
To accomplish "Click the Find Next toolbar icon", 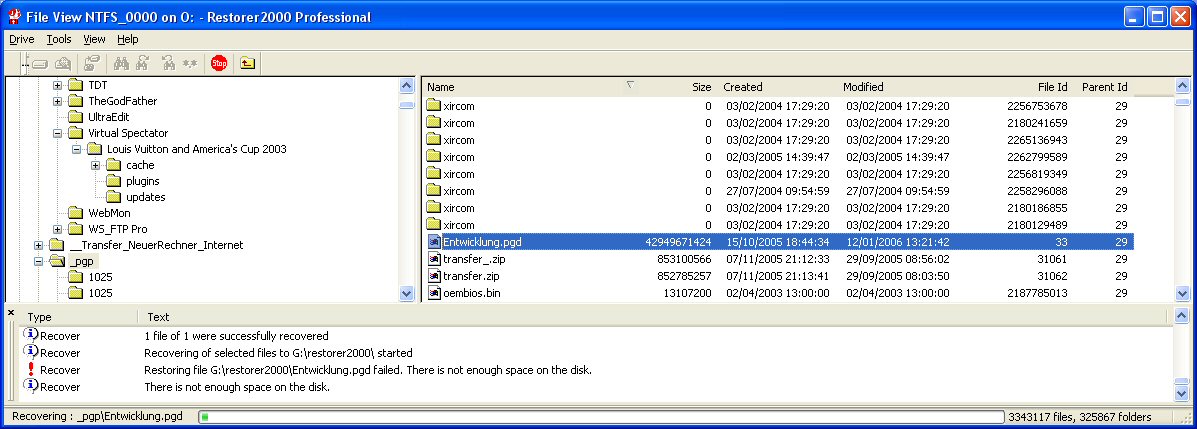I will pos(144,63).
